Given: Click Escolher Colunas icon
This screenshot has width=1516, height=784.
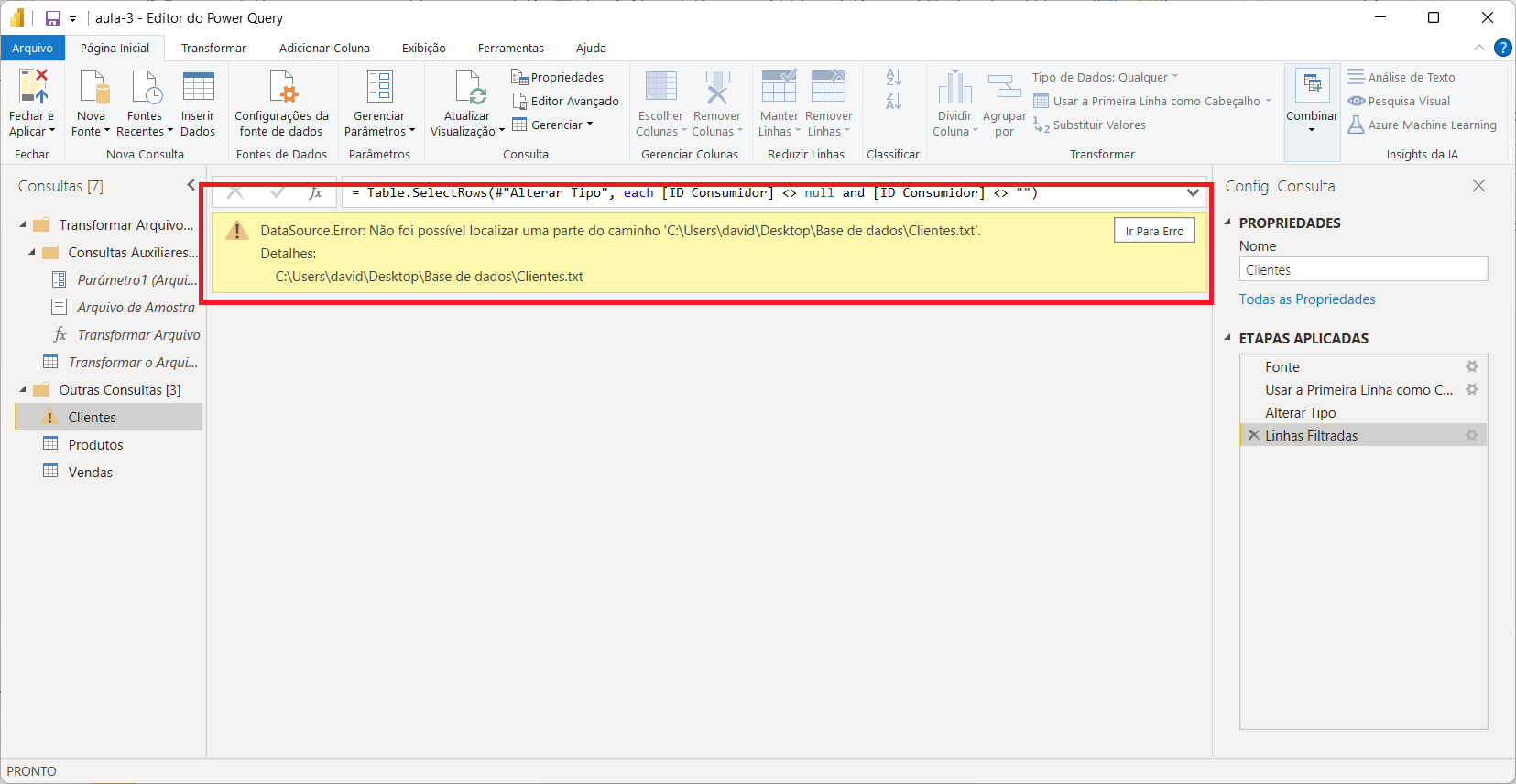Looking at the screenshot, I should (x=660, y=87).
